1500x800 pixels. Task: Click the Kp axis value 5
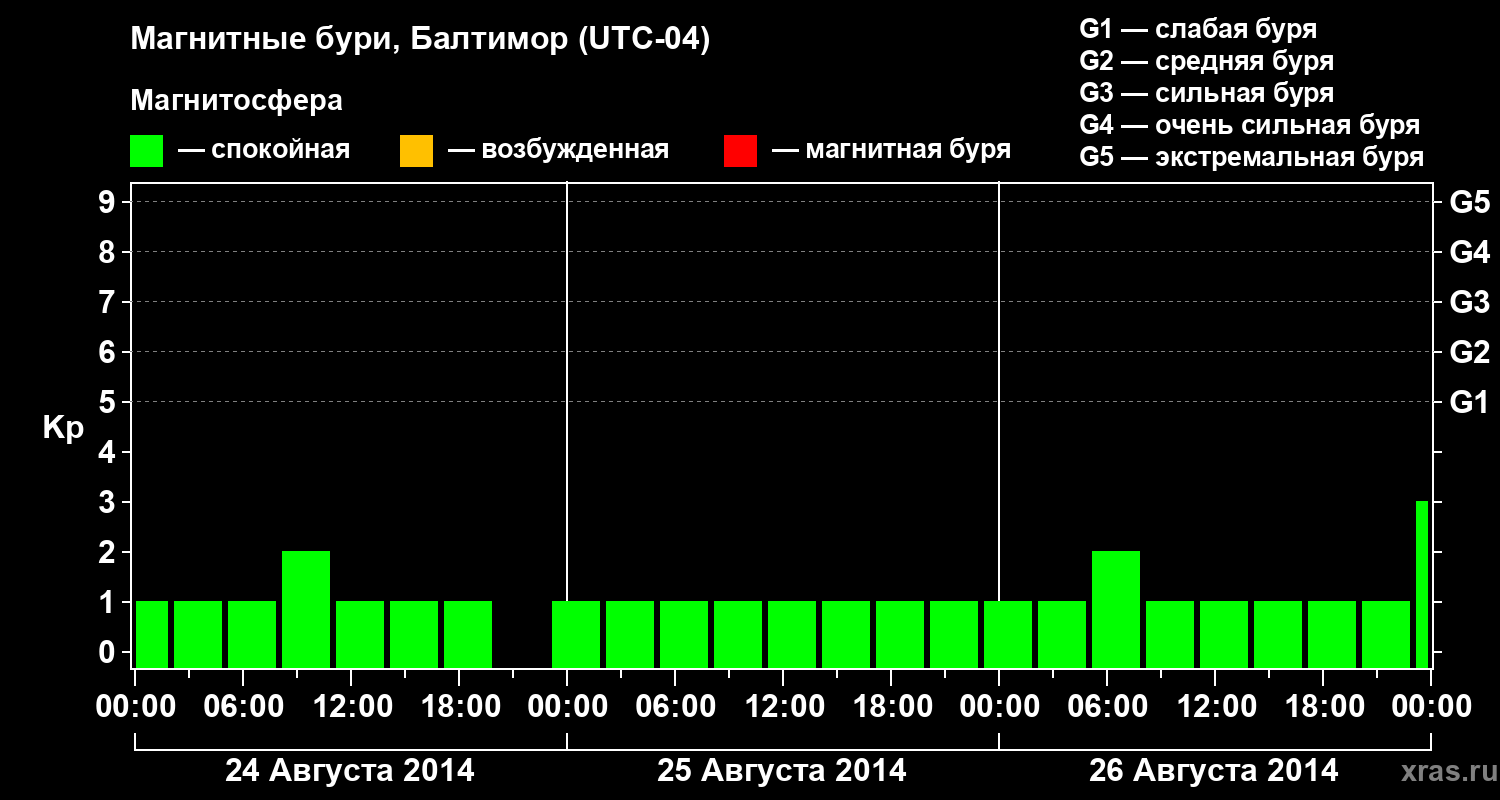coord(109,402)
